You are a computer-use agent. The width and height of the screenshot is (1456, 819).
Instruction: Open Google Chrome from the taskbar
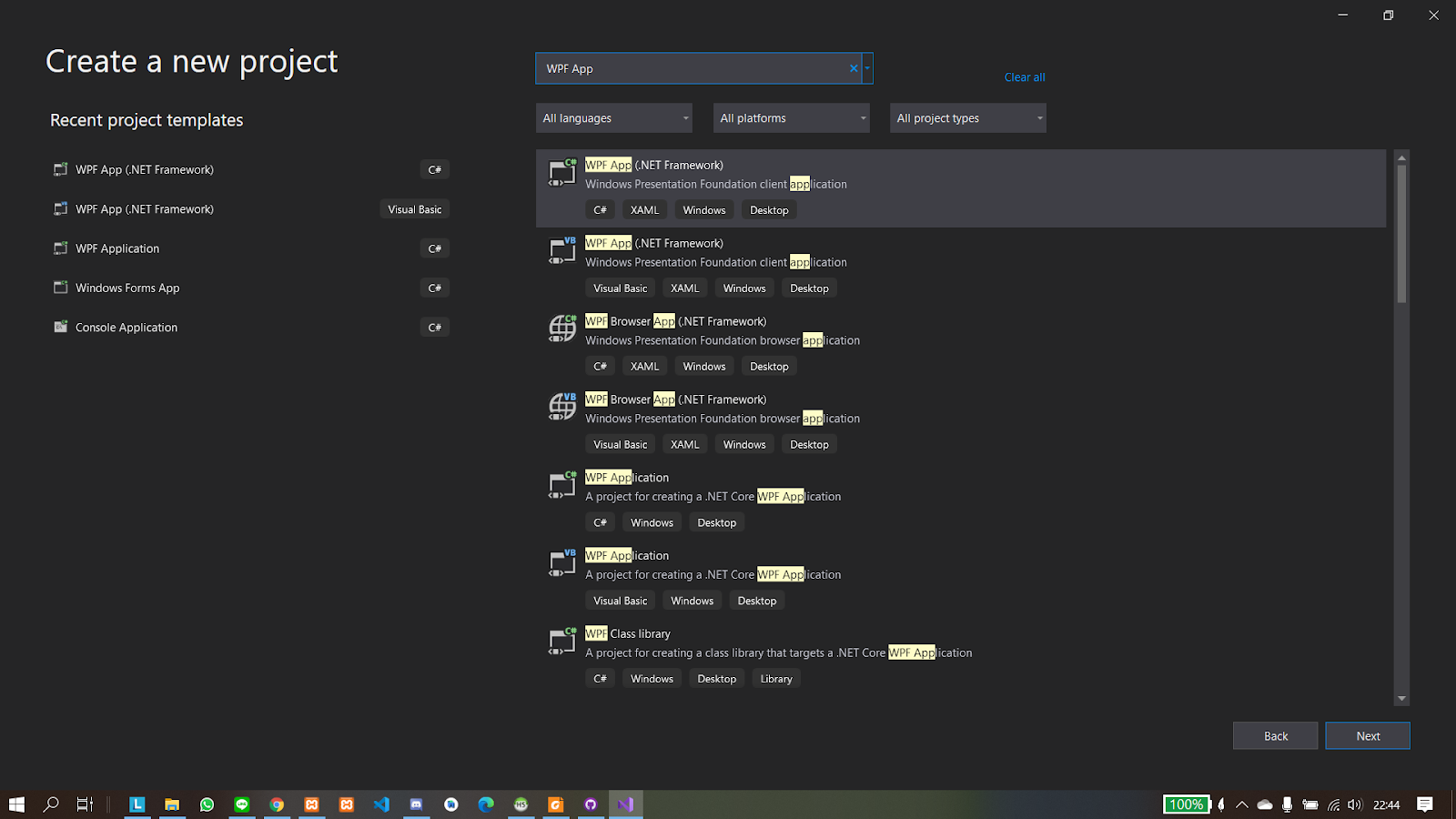(x=277, y=804)
